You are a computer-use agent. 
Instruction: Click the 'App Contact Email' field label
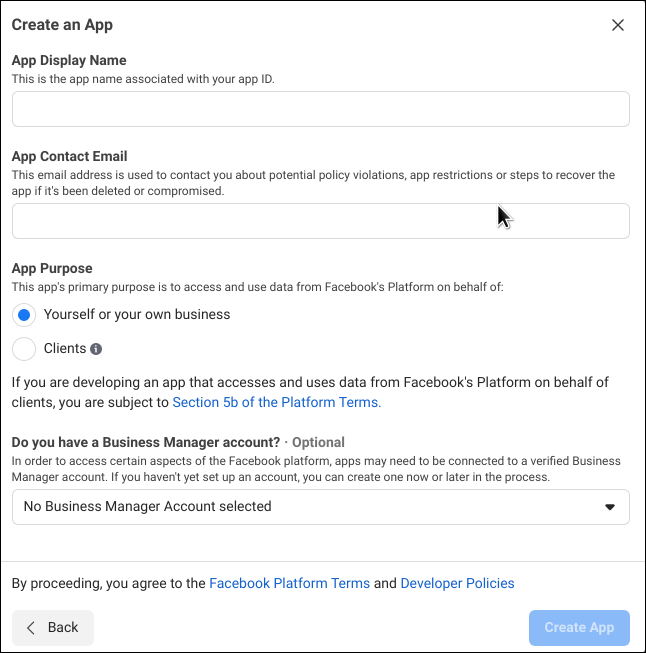click(69, 156)
